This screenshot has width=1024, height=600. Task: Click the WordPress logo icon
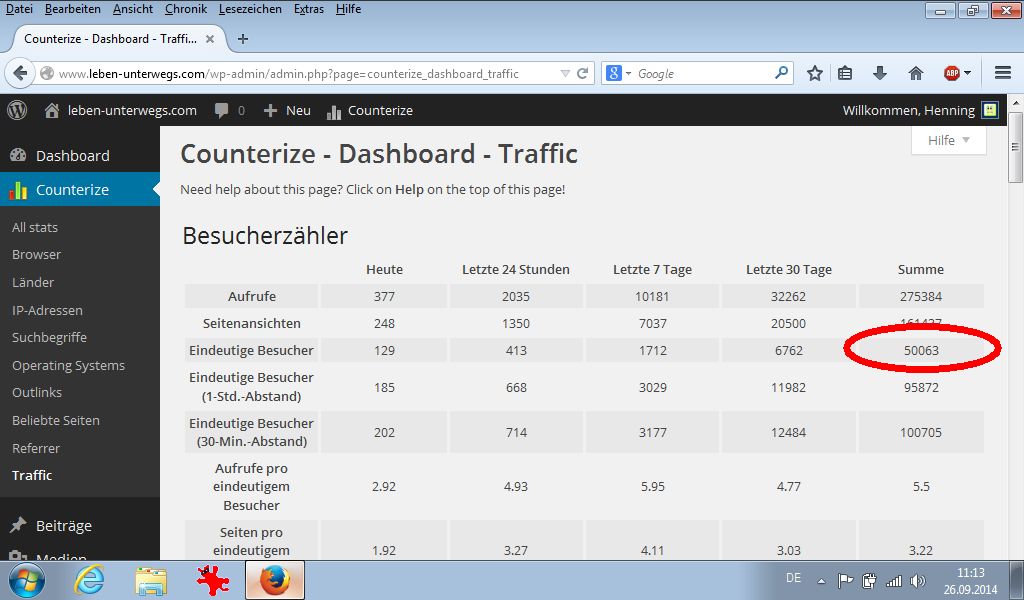coord(17,110)
